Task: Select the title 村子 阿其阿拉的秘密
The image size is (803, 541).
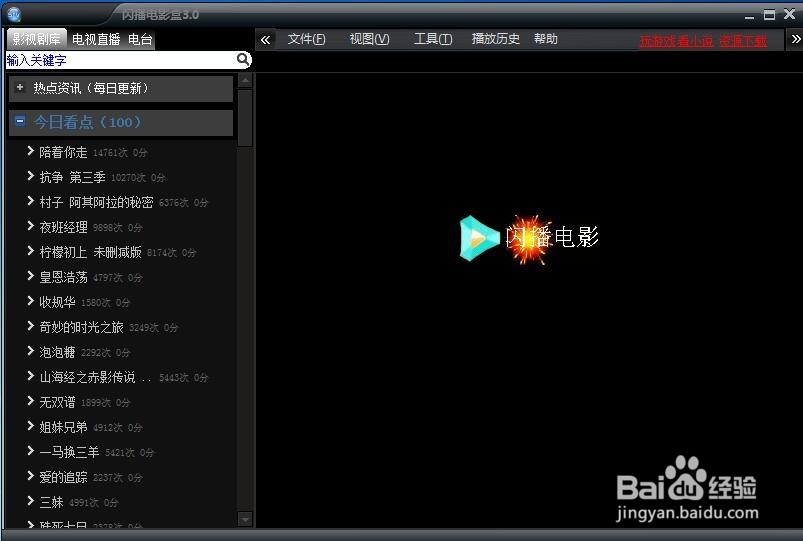Action: [x=96, y=202]
